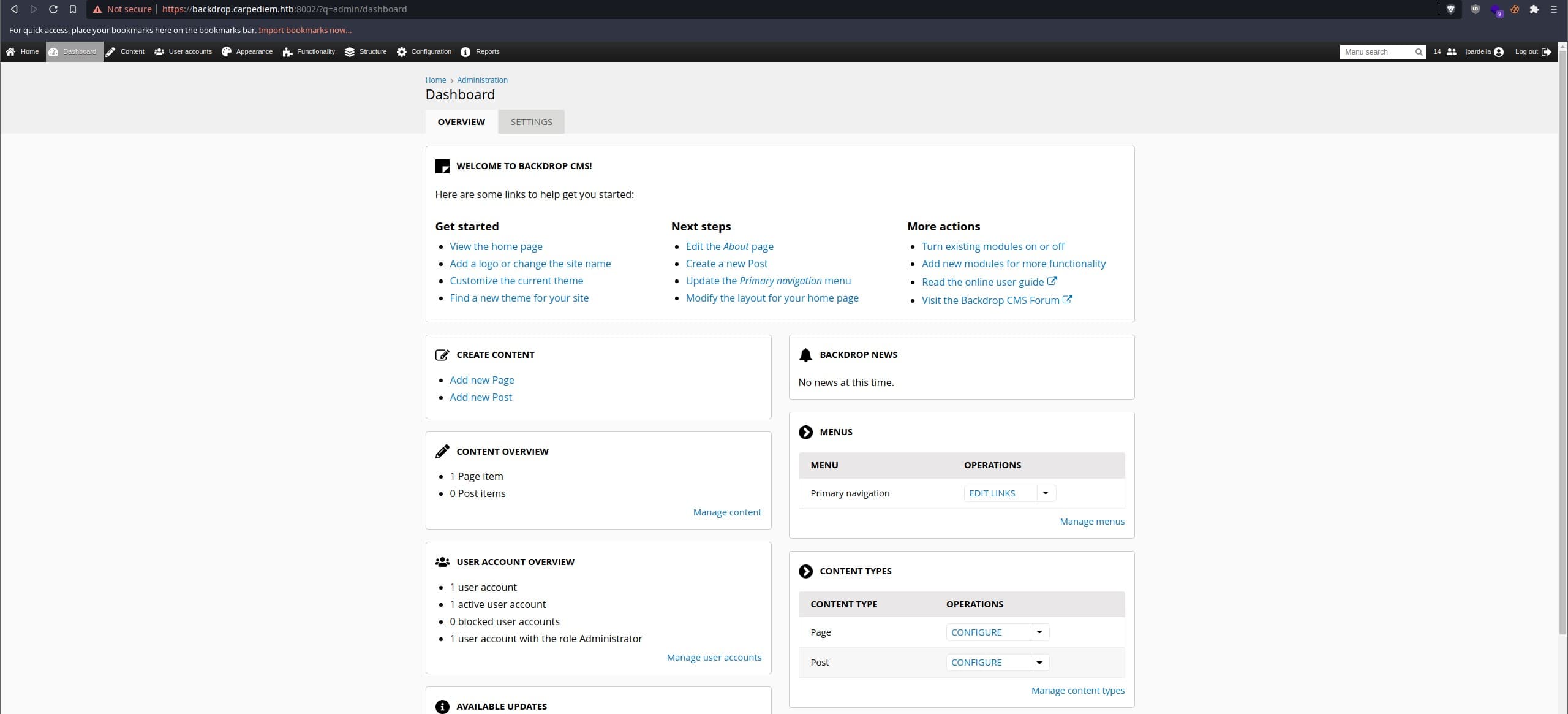Open View the home page link
The image size is (1568, 714).
click(496, 246)
